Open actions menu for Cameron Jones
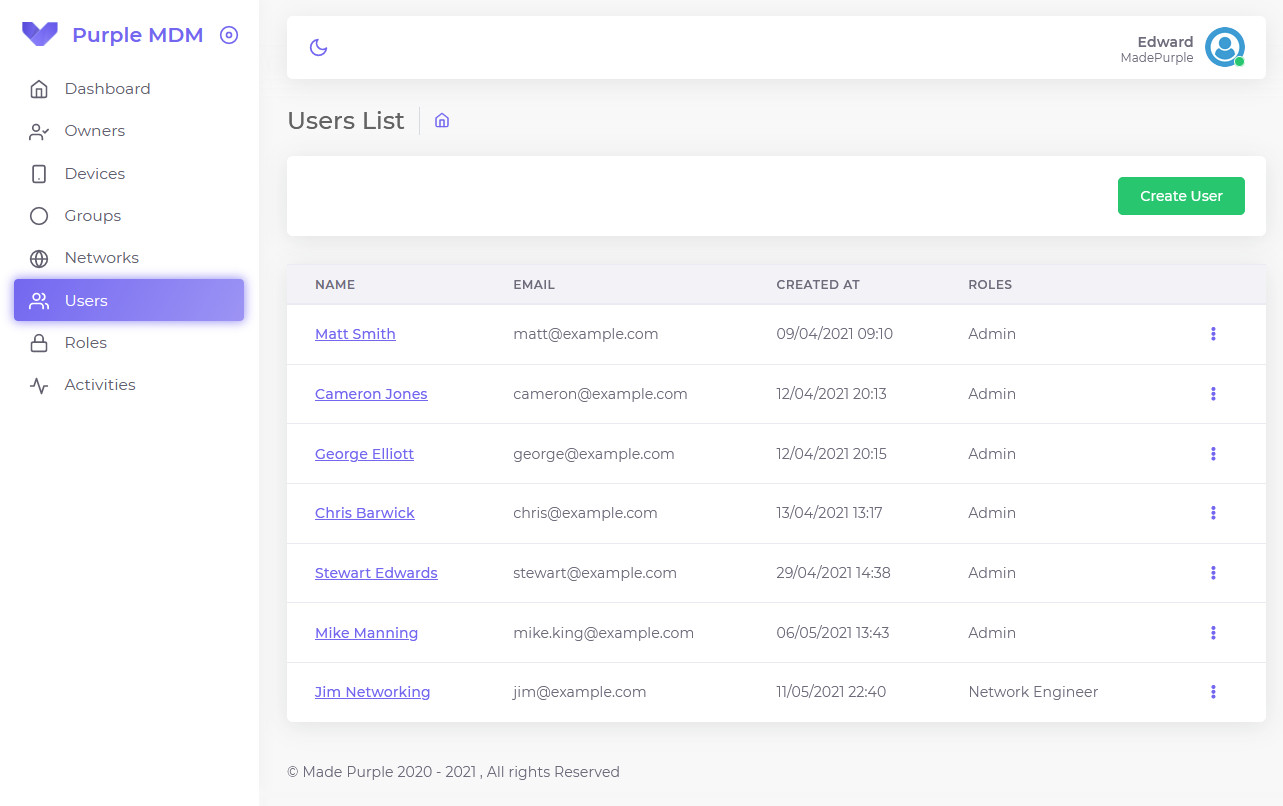This screenshot has height=806, width=1283. tap(1213, 394)
